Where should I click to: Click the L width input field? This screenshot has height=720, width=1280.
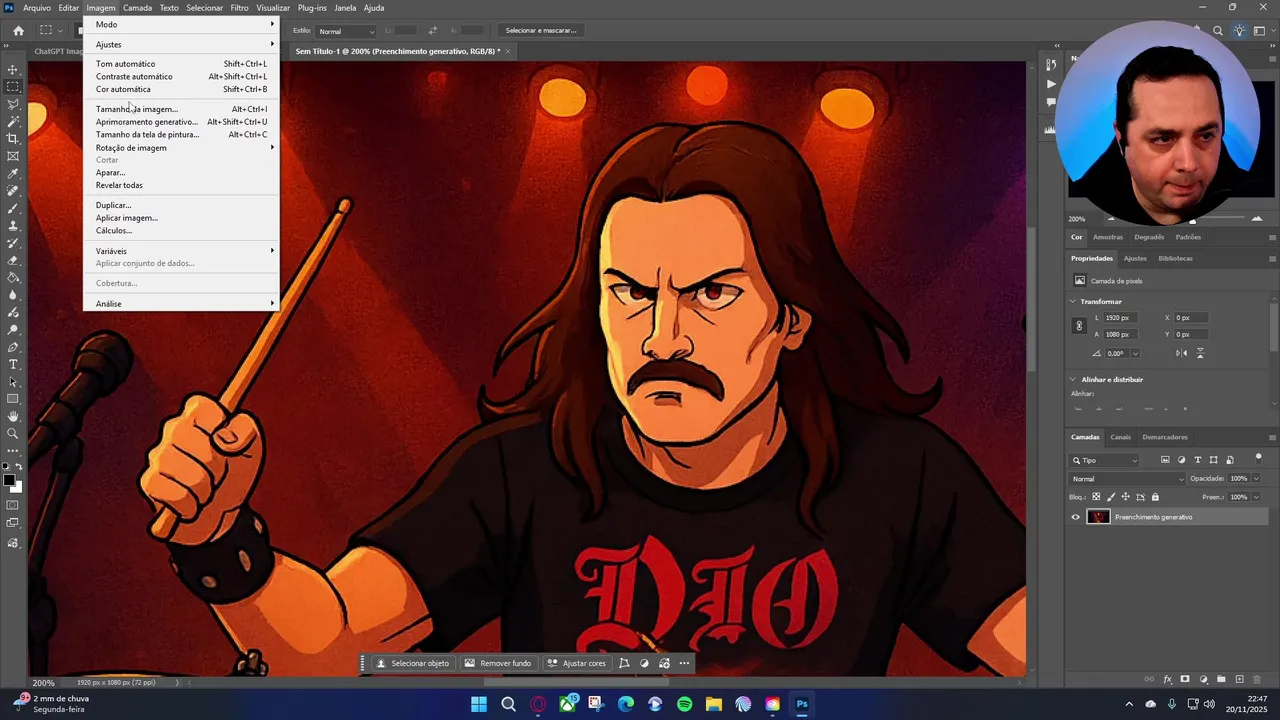point(1119,317)
